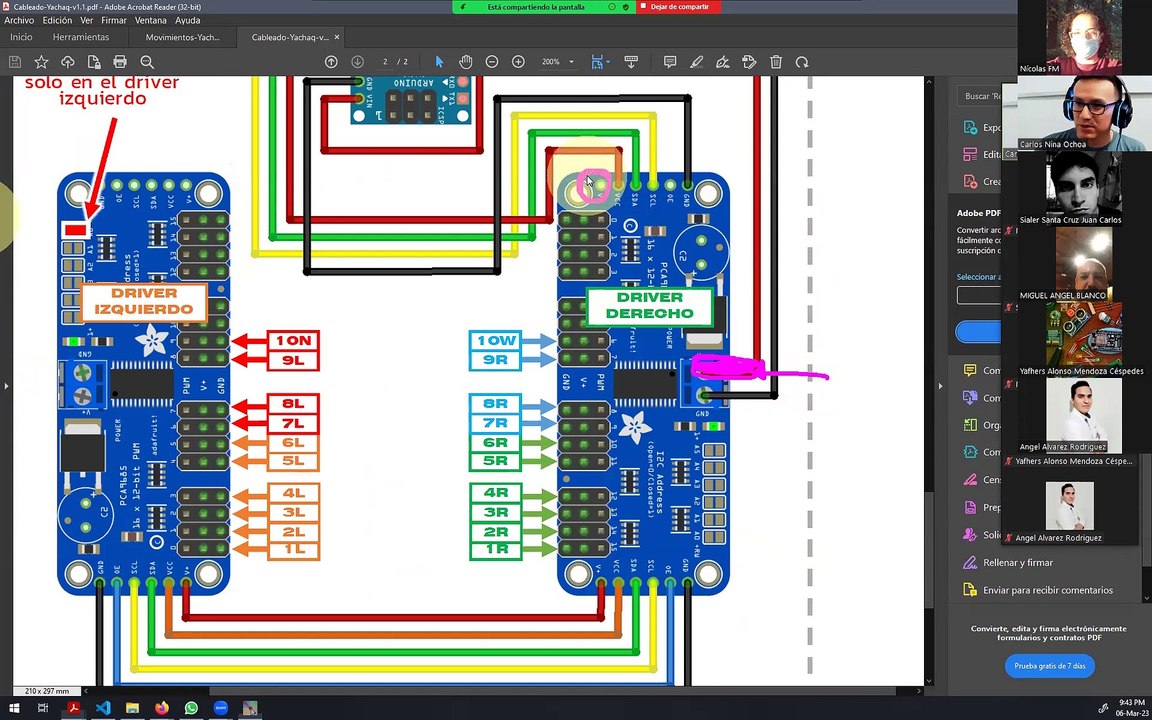The image size is (1152, 720).
Task: Open File Explorer from the taskbar
Action: (132, 708)
